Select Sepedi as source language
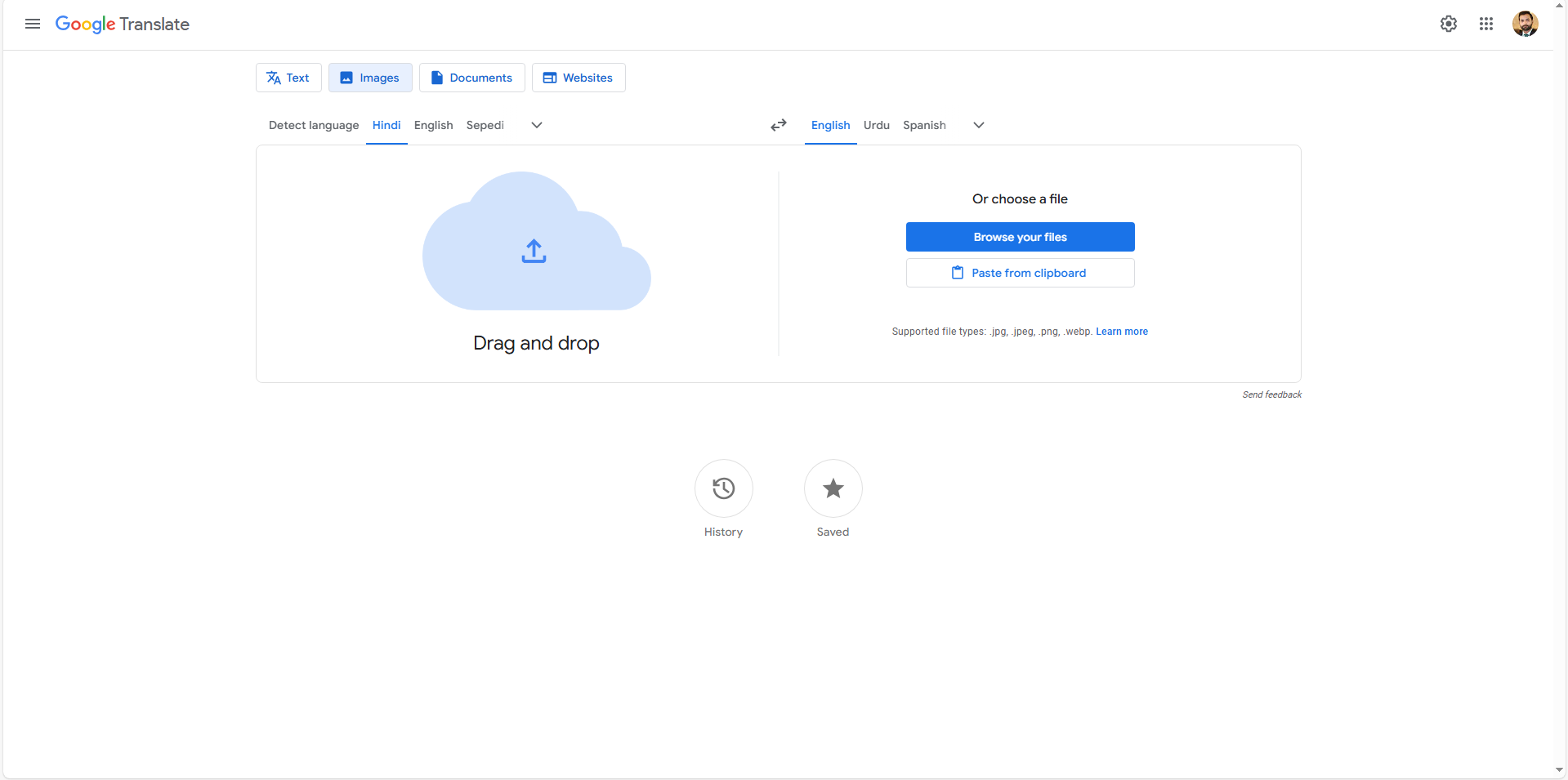 click(x=485, y=125)
